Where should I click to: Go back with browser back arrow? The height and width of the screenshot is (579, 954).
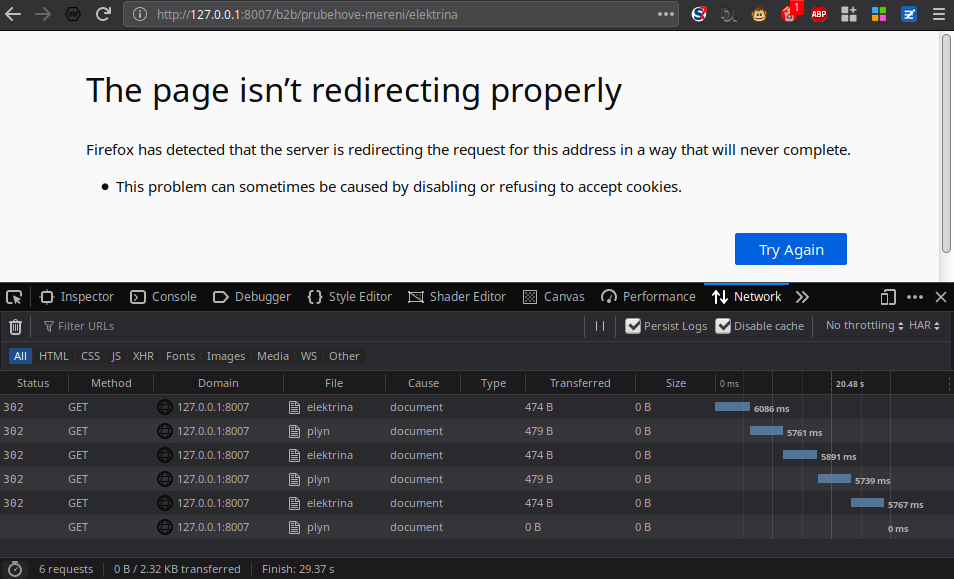tap(13, 14)
